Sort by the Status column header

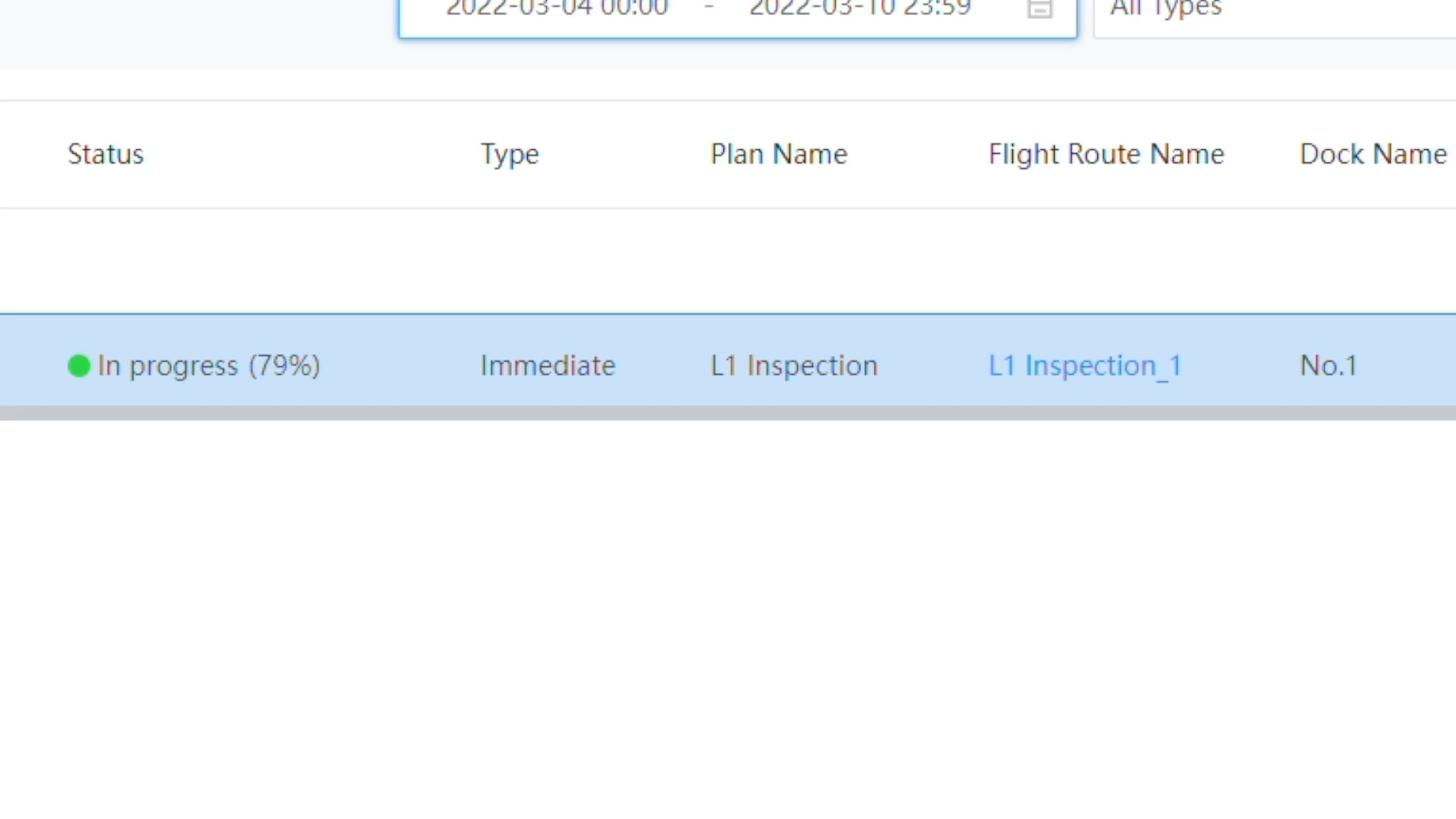[105, 154]
